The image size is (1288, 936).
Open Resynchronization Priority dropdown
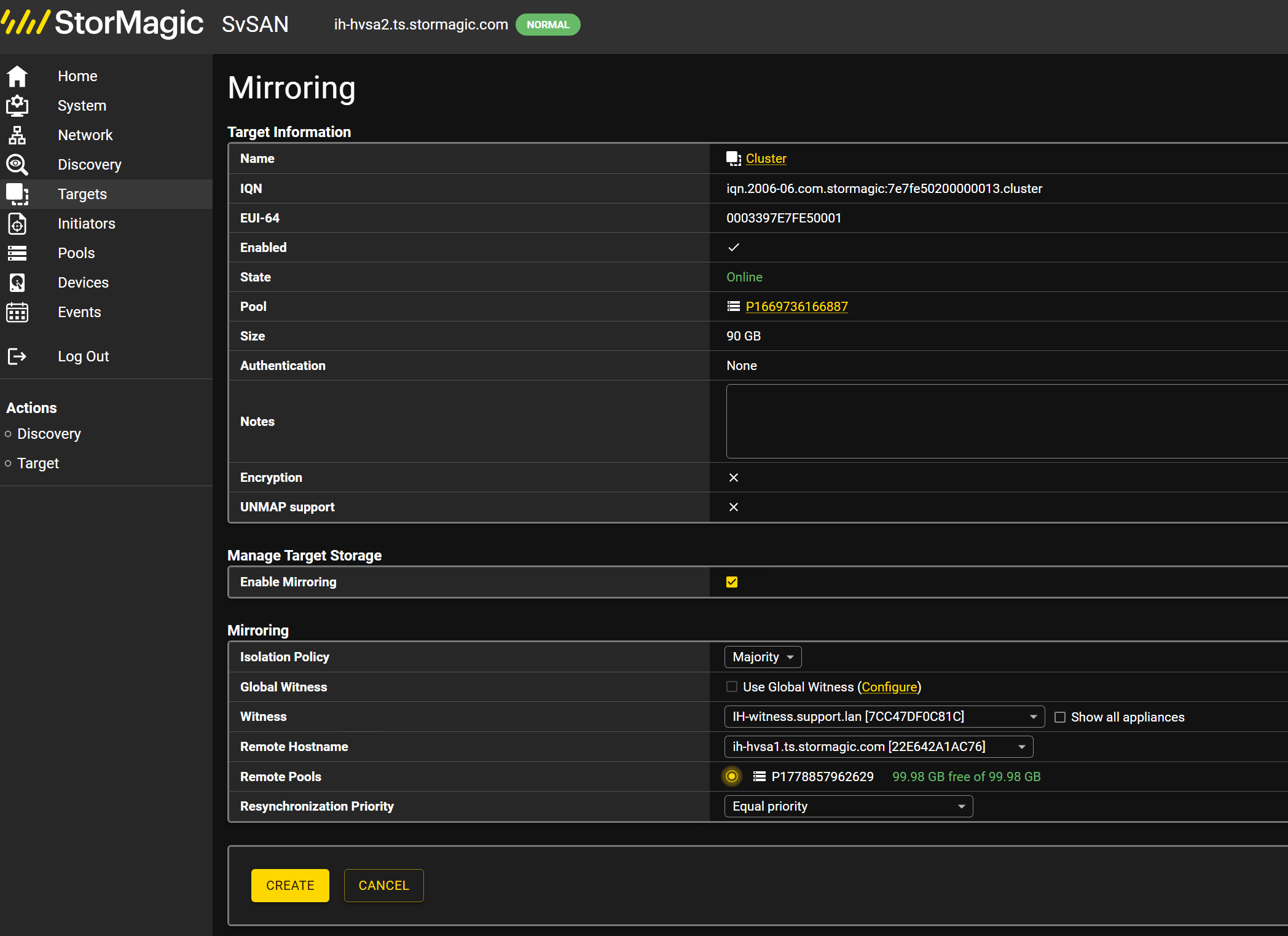[x=849, y=806]
